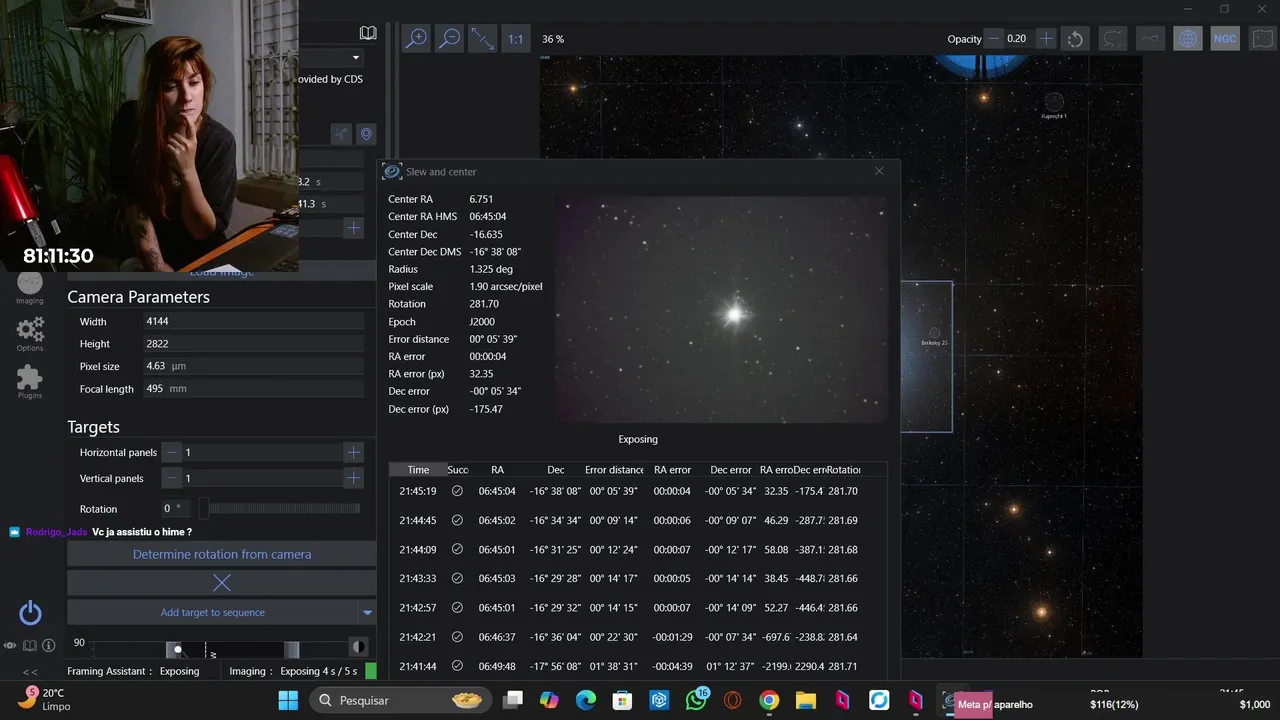Toggle constellation lines overlay
1280x720 pixels.
coord(1150,39)
